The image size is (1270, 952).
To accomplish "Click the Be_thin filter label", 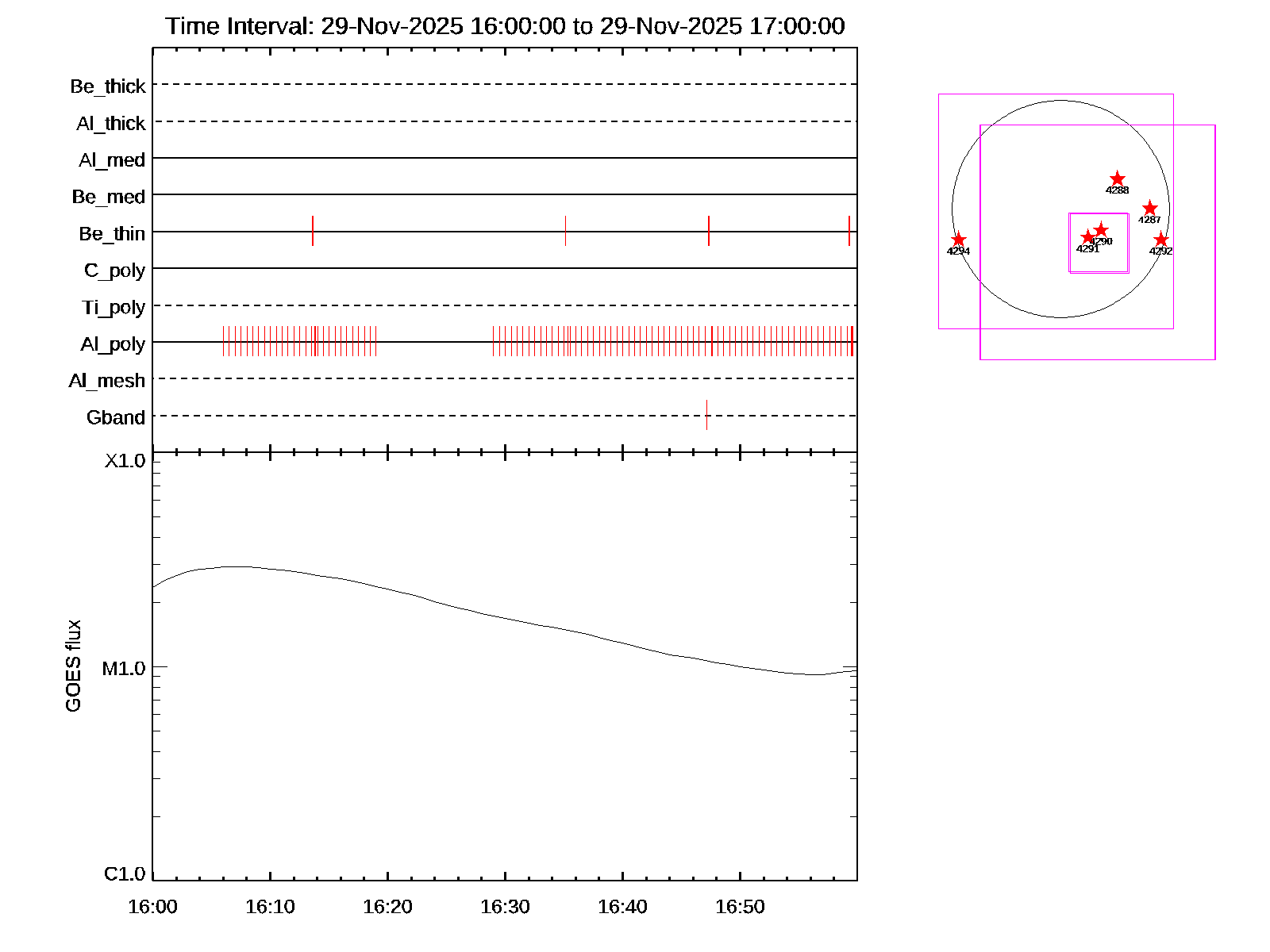I will [x=112, y=234].
